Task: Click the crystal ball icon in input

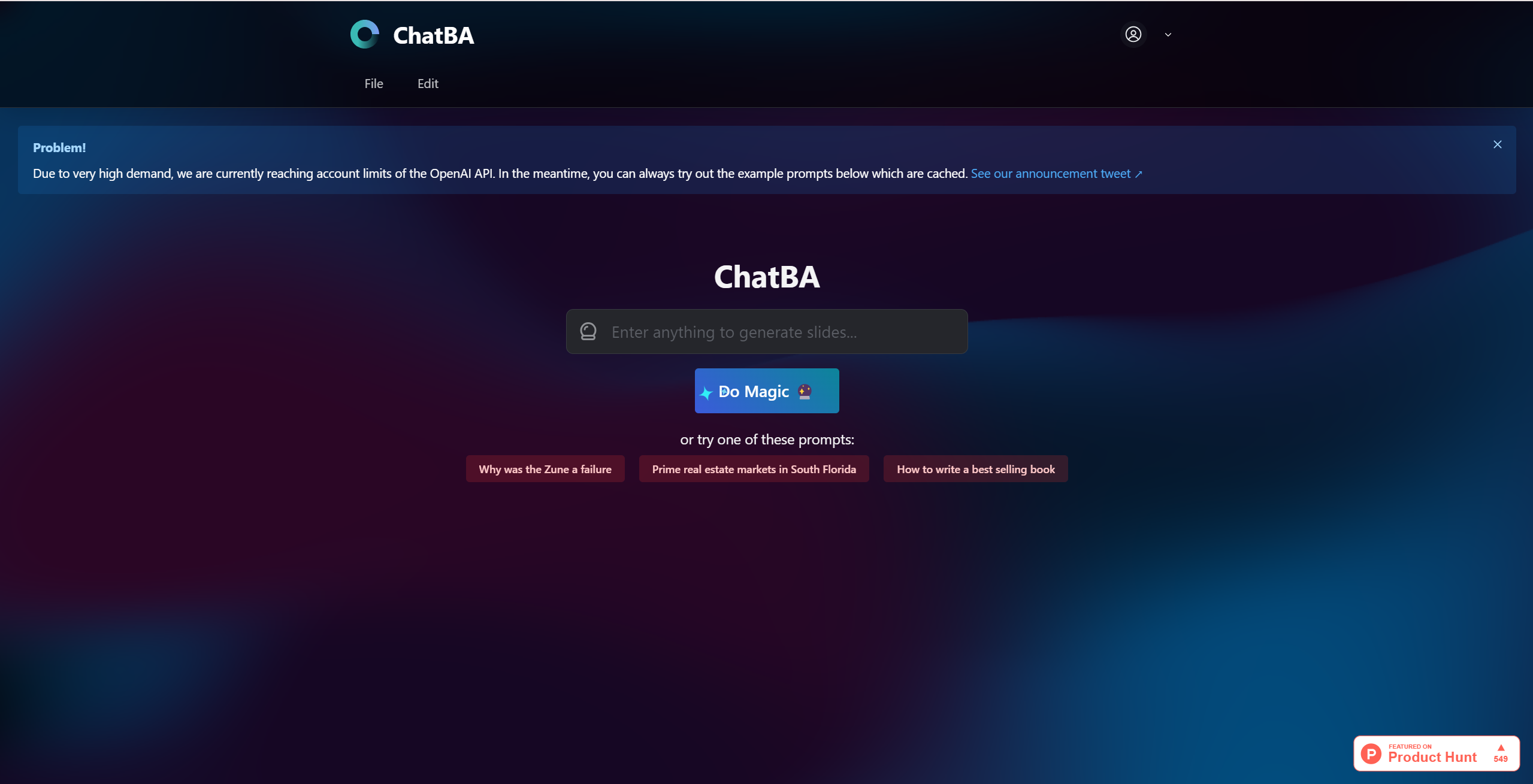Action: coord(588,331)
